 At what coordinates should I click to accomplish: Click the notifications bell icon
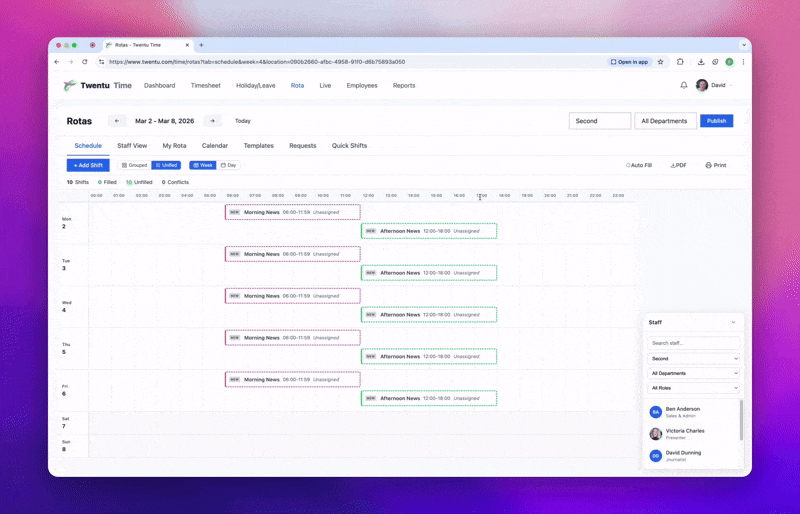point(684,86)
